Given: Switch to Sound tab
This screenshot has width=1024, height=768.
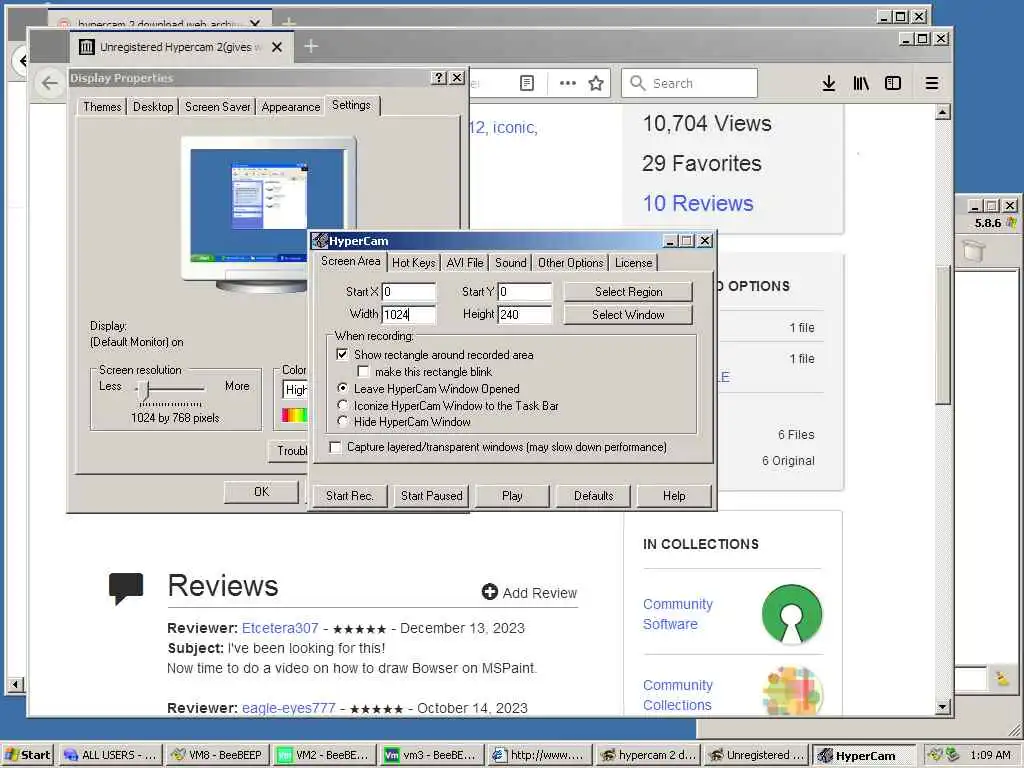Looking at the screenshot, I should (x=511, y=263).
